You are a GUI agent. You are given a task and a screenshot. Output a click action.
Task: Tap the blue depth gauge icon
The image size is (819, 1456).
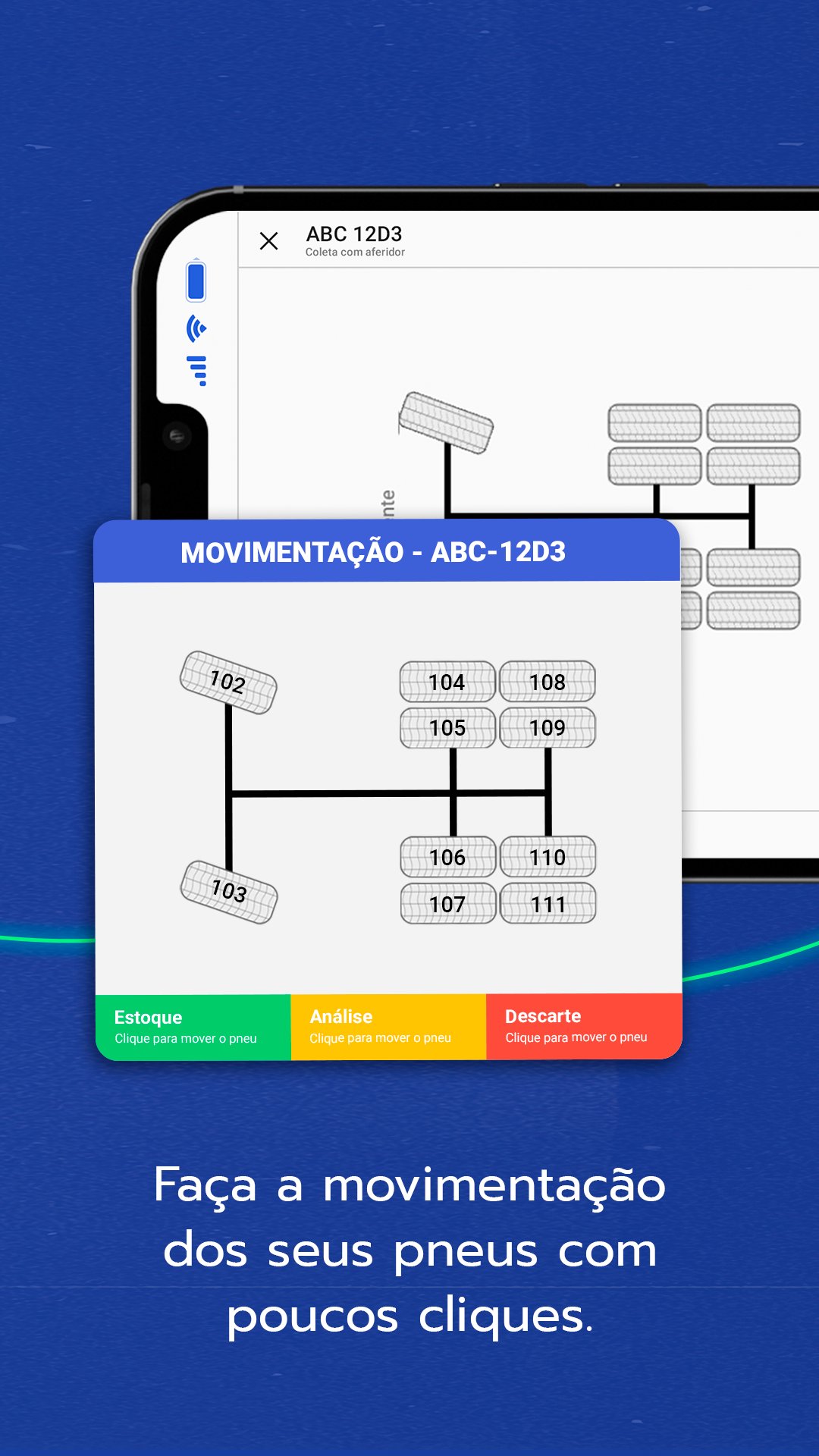click(x=197, y=370)
